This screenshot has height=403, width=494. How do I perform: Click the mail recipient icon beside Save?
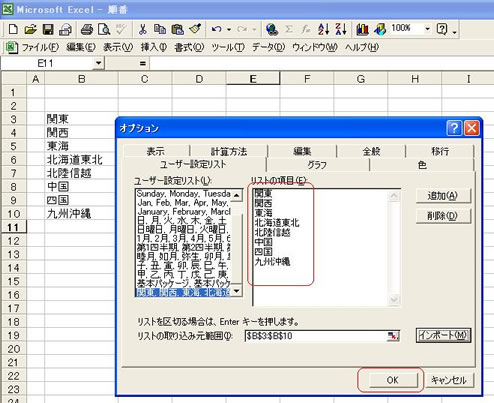pyautogui.click(x=65, y=29)
